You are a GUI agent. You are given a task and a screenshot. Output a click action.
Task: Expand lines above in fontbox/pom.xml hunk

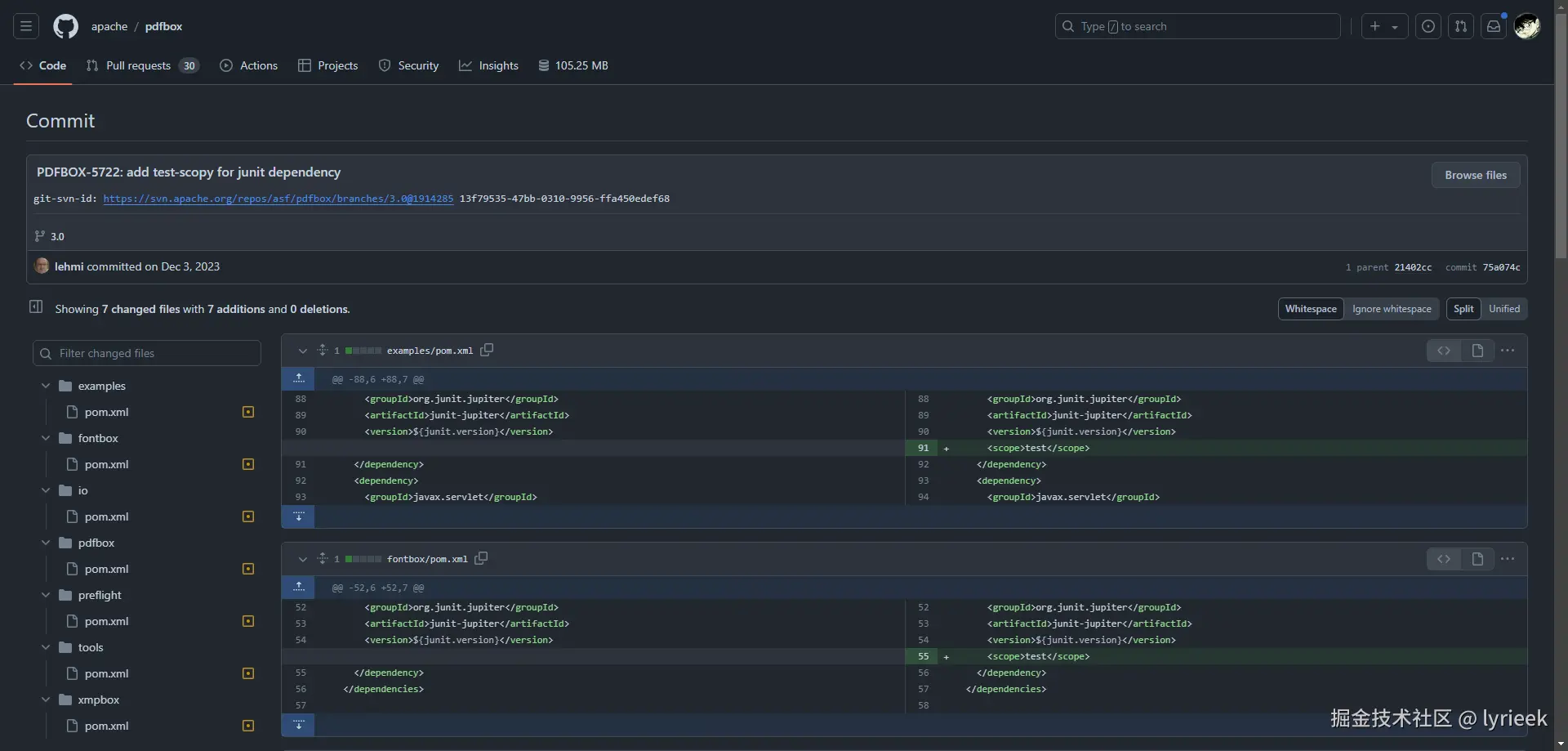pos(299,587)
